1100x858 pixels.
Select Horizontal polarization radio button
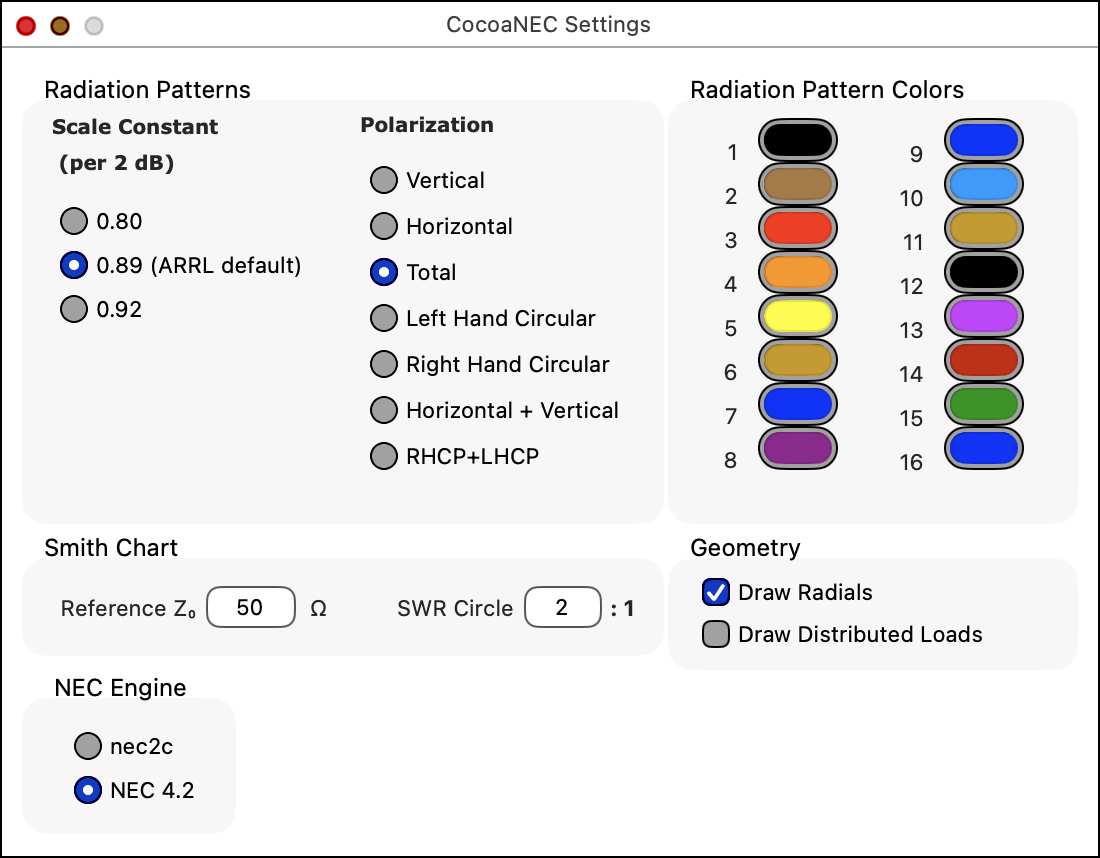pyautogui.click(x=384, y=226)
